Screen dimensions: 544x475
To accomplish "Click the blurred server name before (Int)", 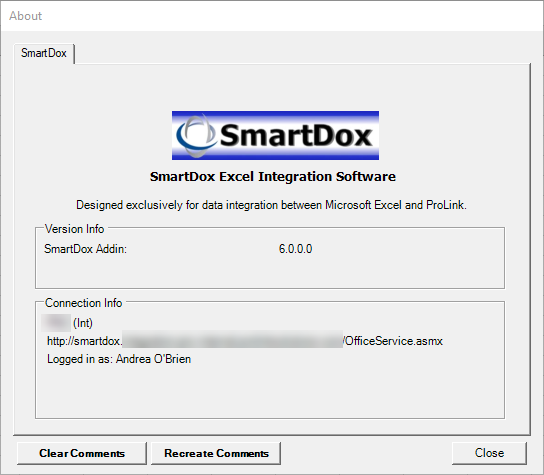I will 56,323.
